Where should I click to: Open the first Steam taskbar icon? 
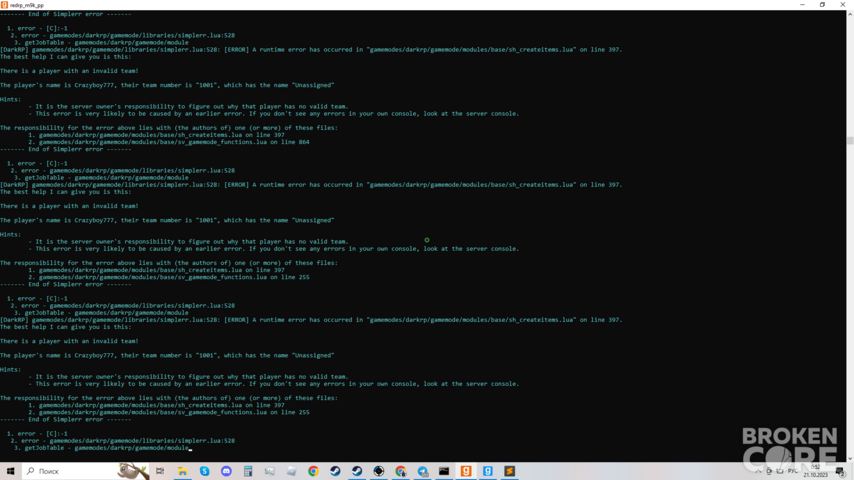335,471
